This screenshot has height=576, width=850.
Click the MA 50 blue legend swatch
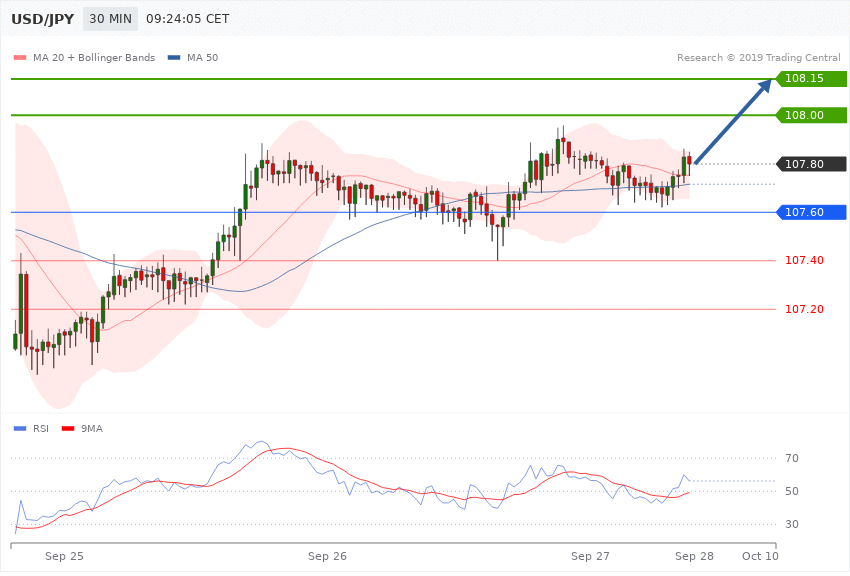174,58
